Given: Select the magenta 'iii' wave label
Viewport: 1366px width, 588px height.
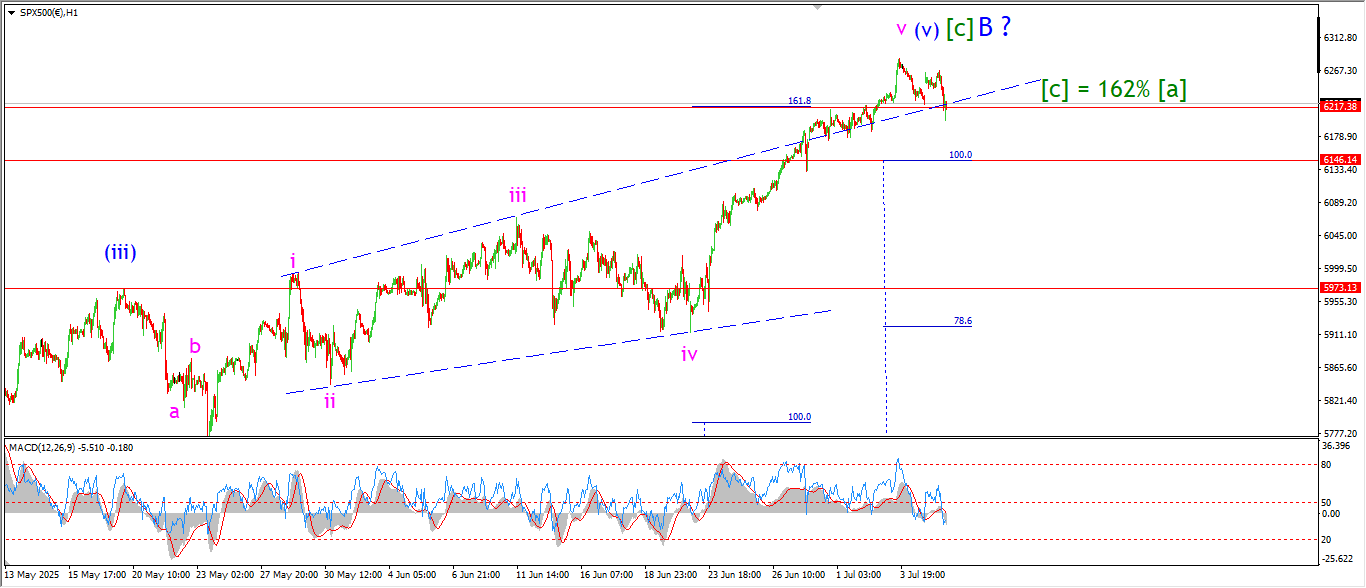Looking at the screenshot, I should (x=517, y=195).
